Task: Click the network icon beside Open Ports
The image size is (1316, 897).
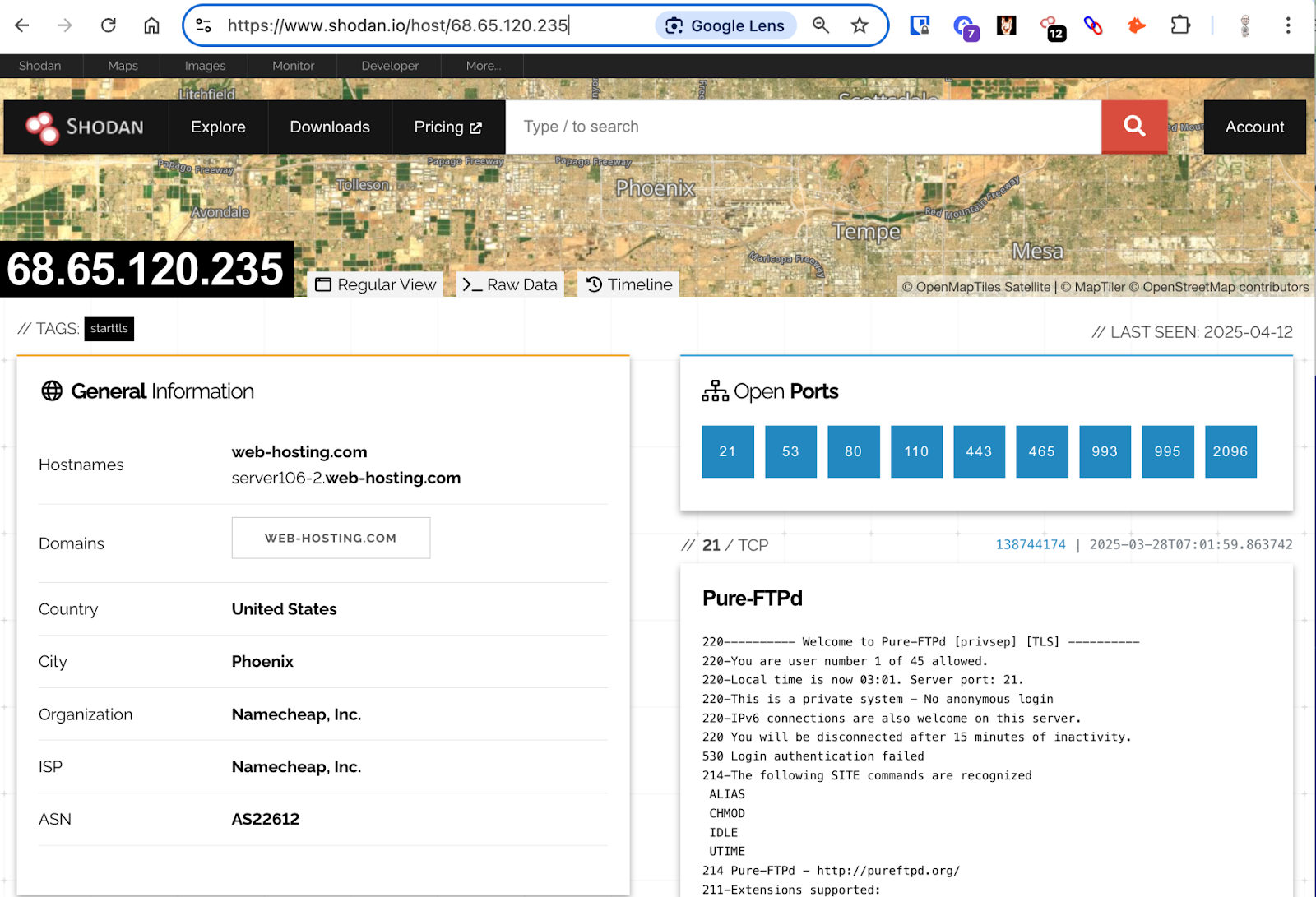Action: (715, 391)
